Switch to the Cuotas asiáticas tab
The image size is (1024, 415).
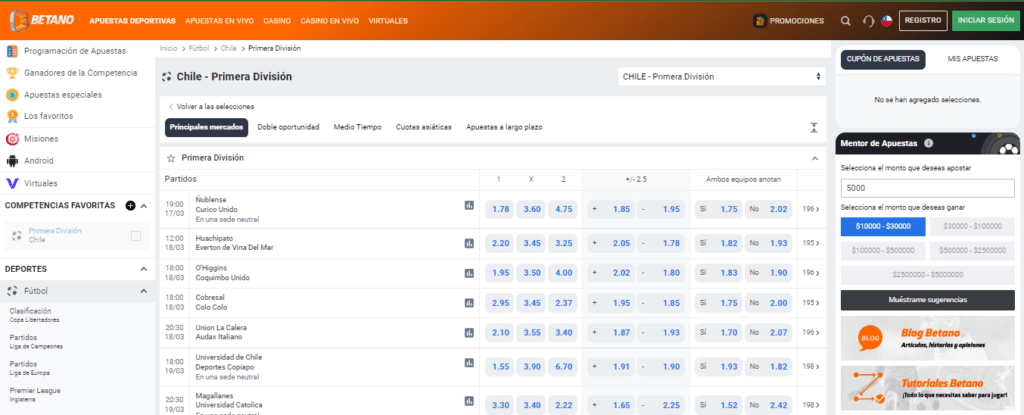[424, 127]
